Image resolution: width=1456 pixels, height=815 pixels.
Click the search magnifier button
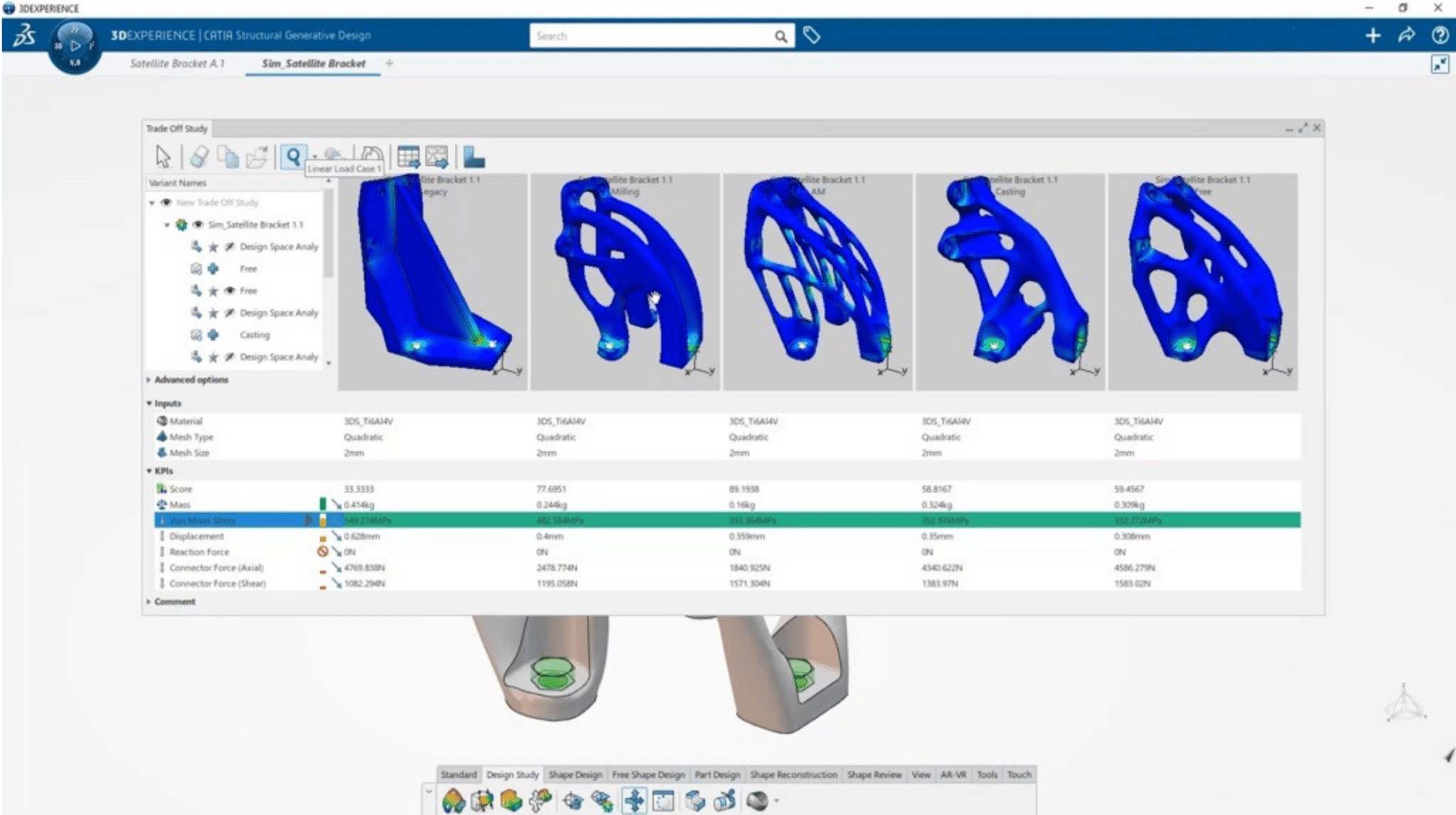click(x=781, y=36)
